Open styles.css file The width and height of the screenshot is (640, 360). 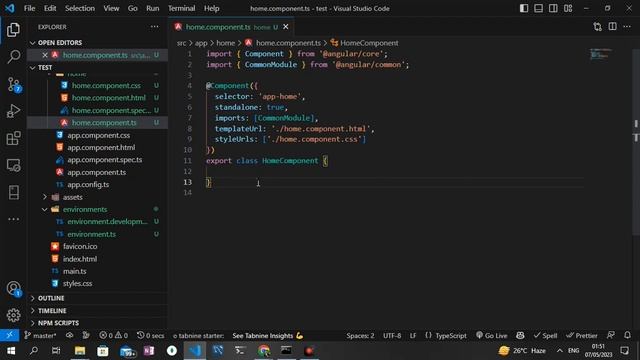[x=77, y=283]
